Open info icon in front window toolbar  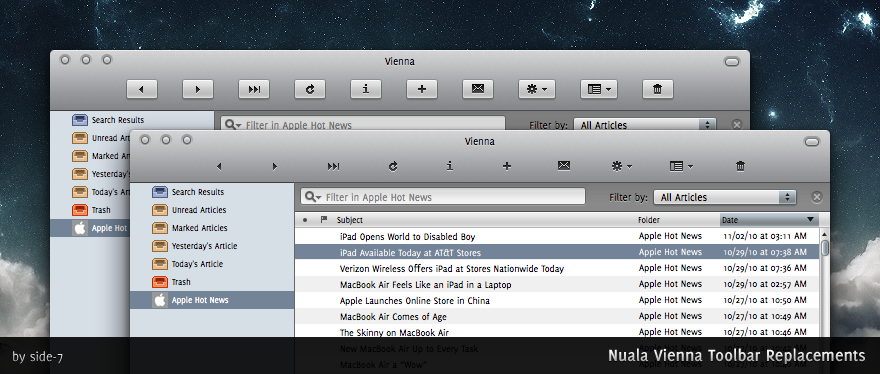point(450,166)
